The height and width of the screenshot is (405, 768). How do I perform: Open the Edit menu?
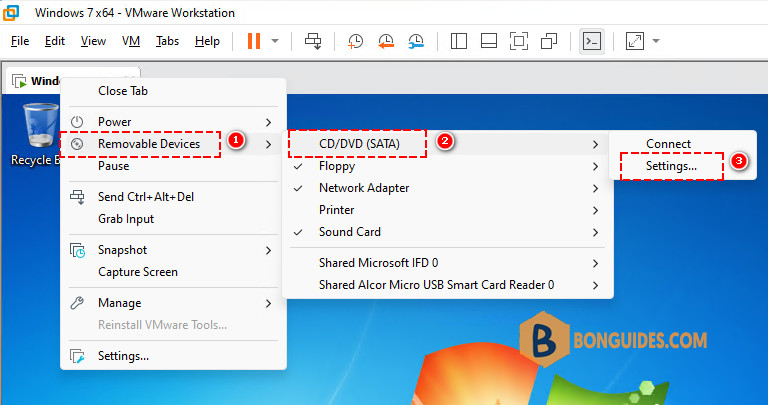(55, 41)
